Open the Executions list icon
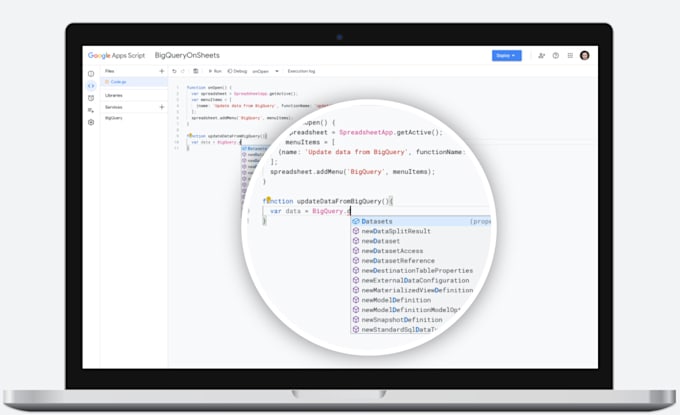Viewport: 680px width, 415px height. pyautogui.click(x=91, y=110)
